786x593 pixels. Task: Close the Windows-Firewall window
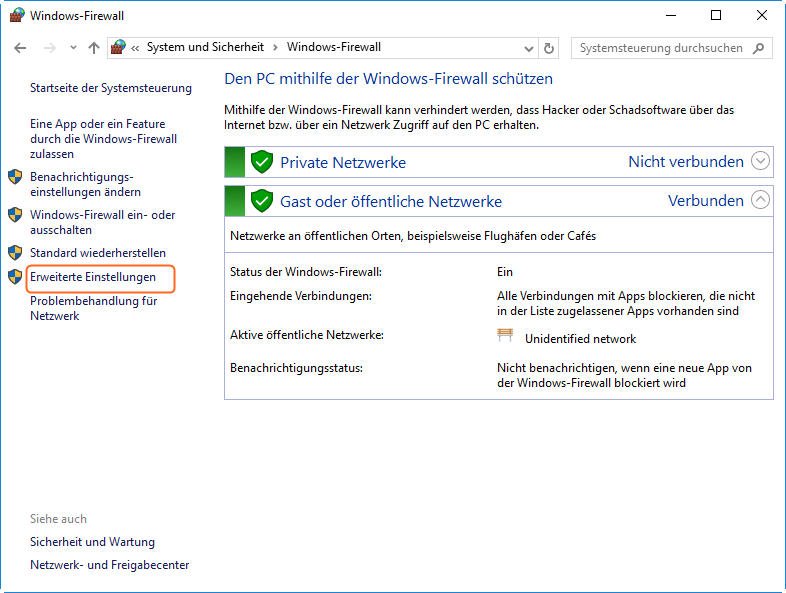[x=761, y=15]
